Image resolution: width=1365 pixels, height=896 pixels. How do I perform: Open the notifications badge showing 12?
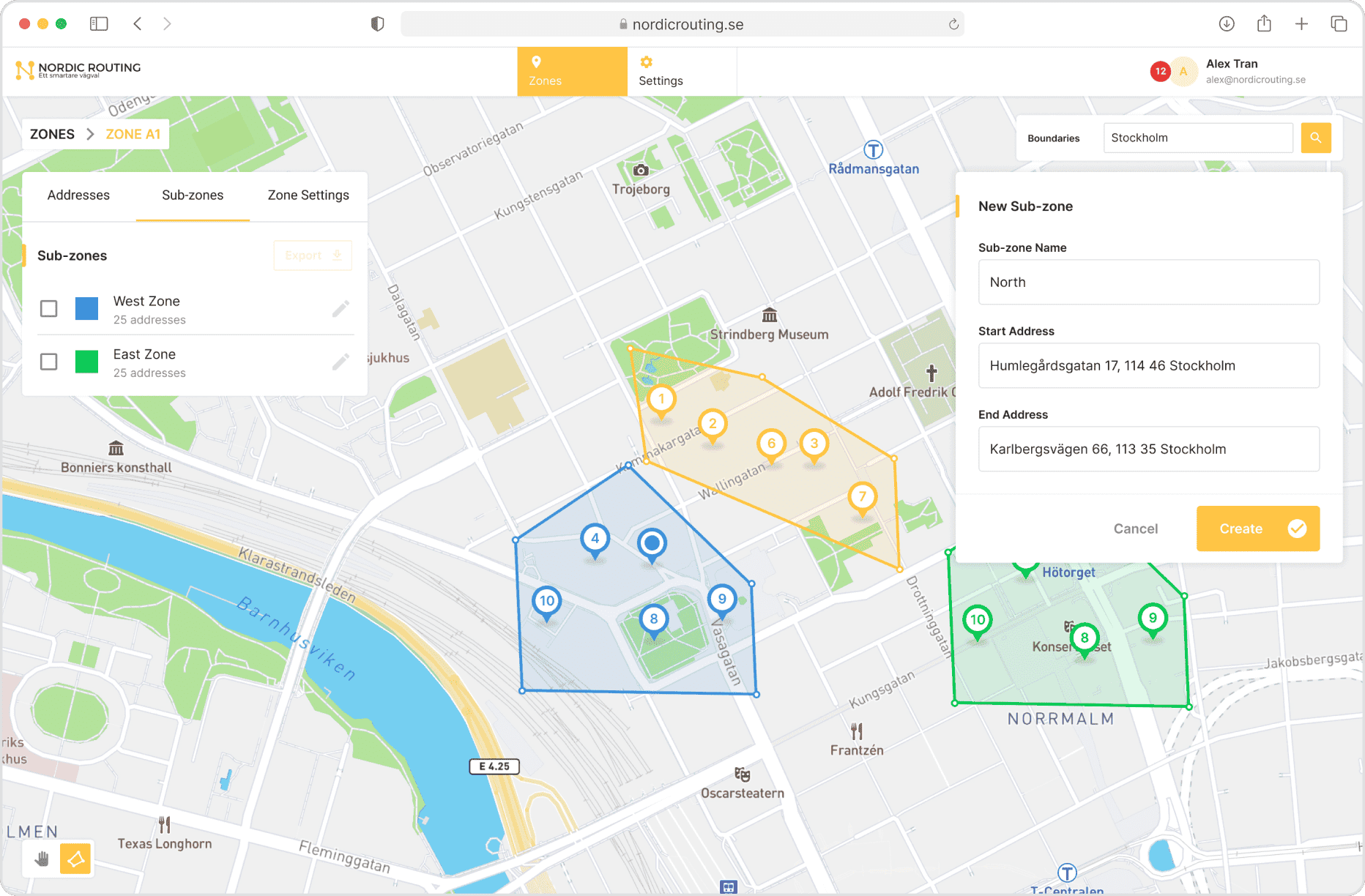pos(1160,72)
